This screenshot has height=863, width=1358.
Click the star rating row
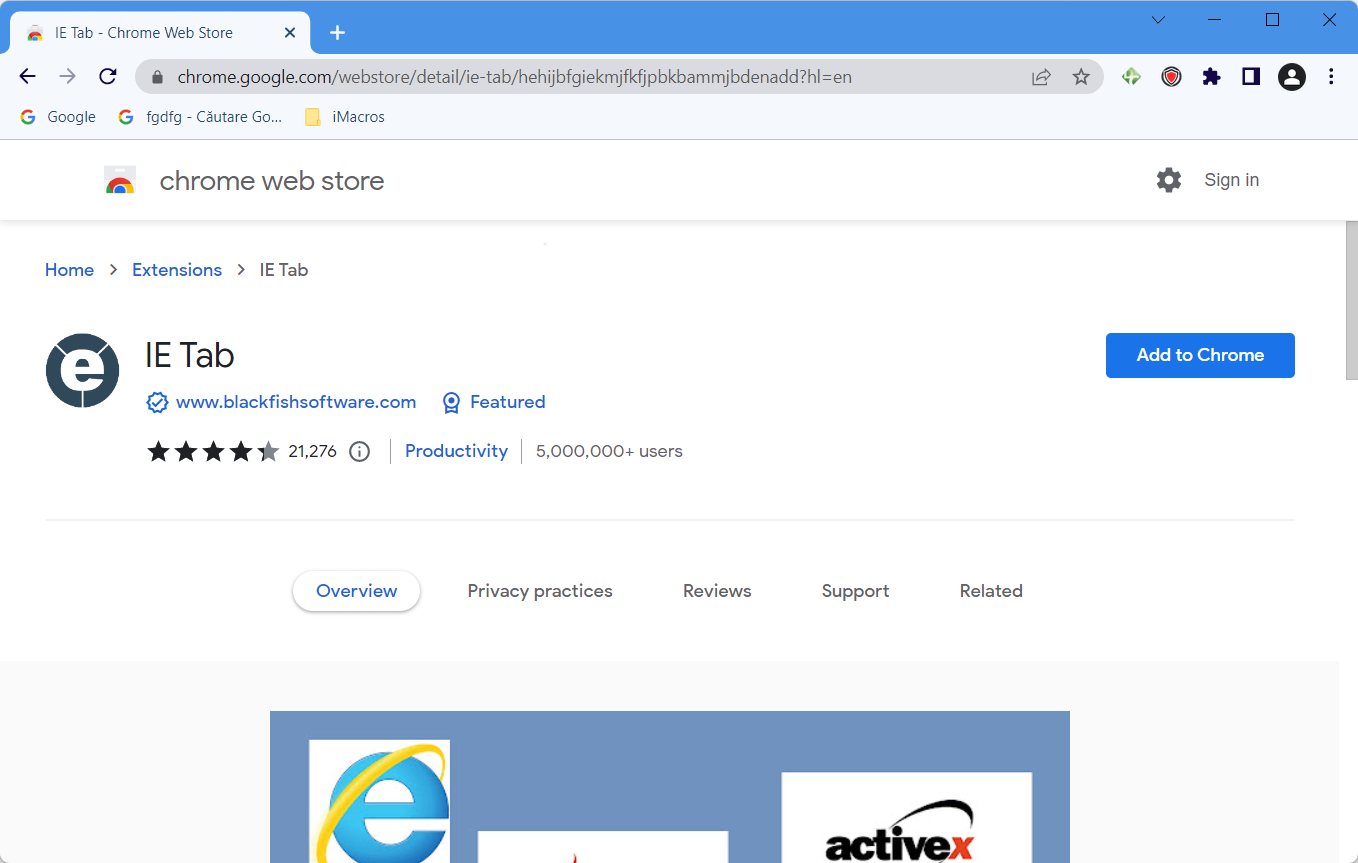pyautogui.click(x=213, y=451)
